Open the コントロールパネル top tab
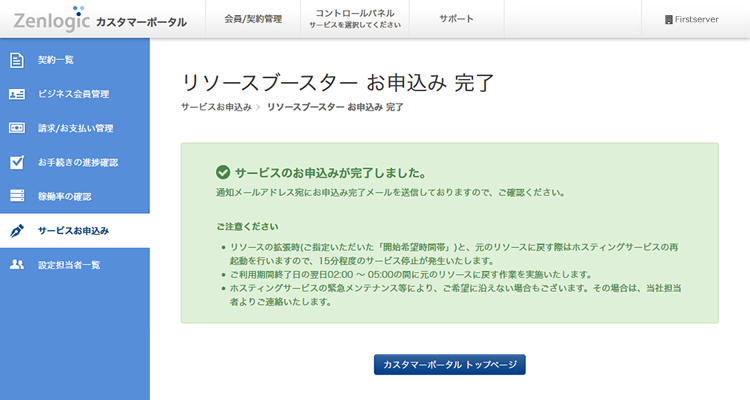This screenshot has height=400, width=750. tap(355, 19)
